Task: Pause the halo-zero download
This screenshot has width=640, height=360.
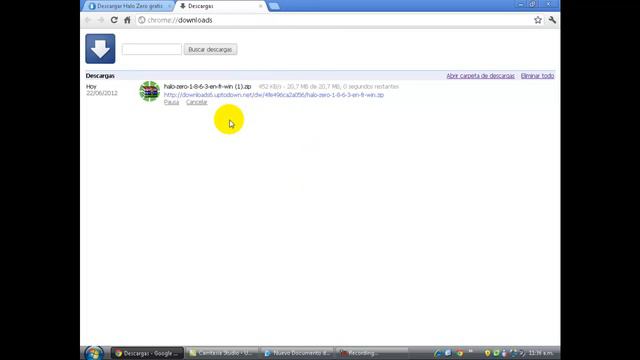Action: (171, 102)
